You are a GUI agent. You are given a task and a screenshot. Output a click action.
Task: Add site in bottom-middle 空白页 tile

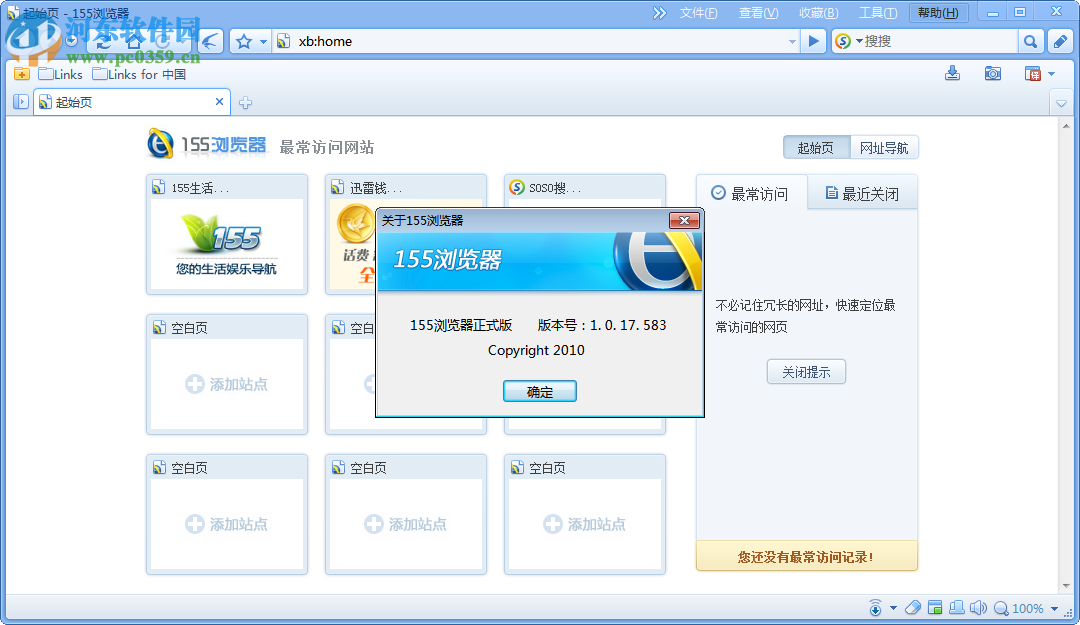click(406, 524)
